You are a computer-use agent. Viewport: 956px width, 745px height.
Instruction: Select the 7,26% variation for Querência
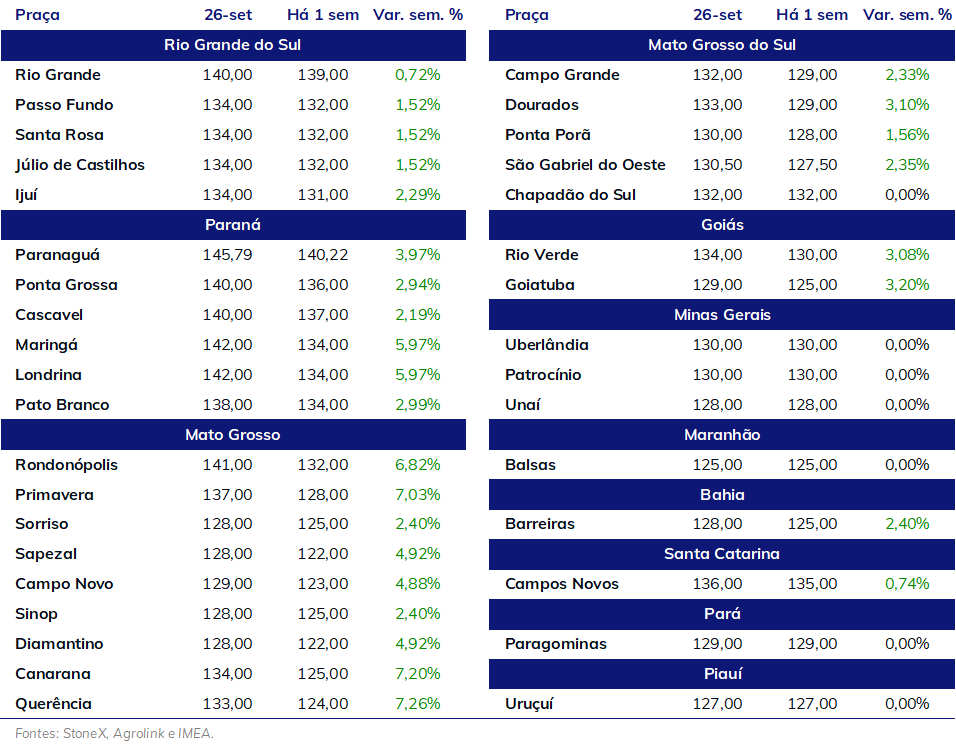[x=418, y=704]
